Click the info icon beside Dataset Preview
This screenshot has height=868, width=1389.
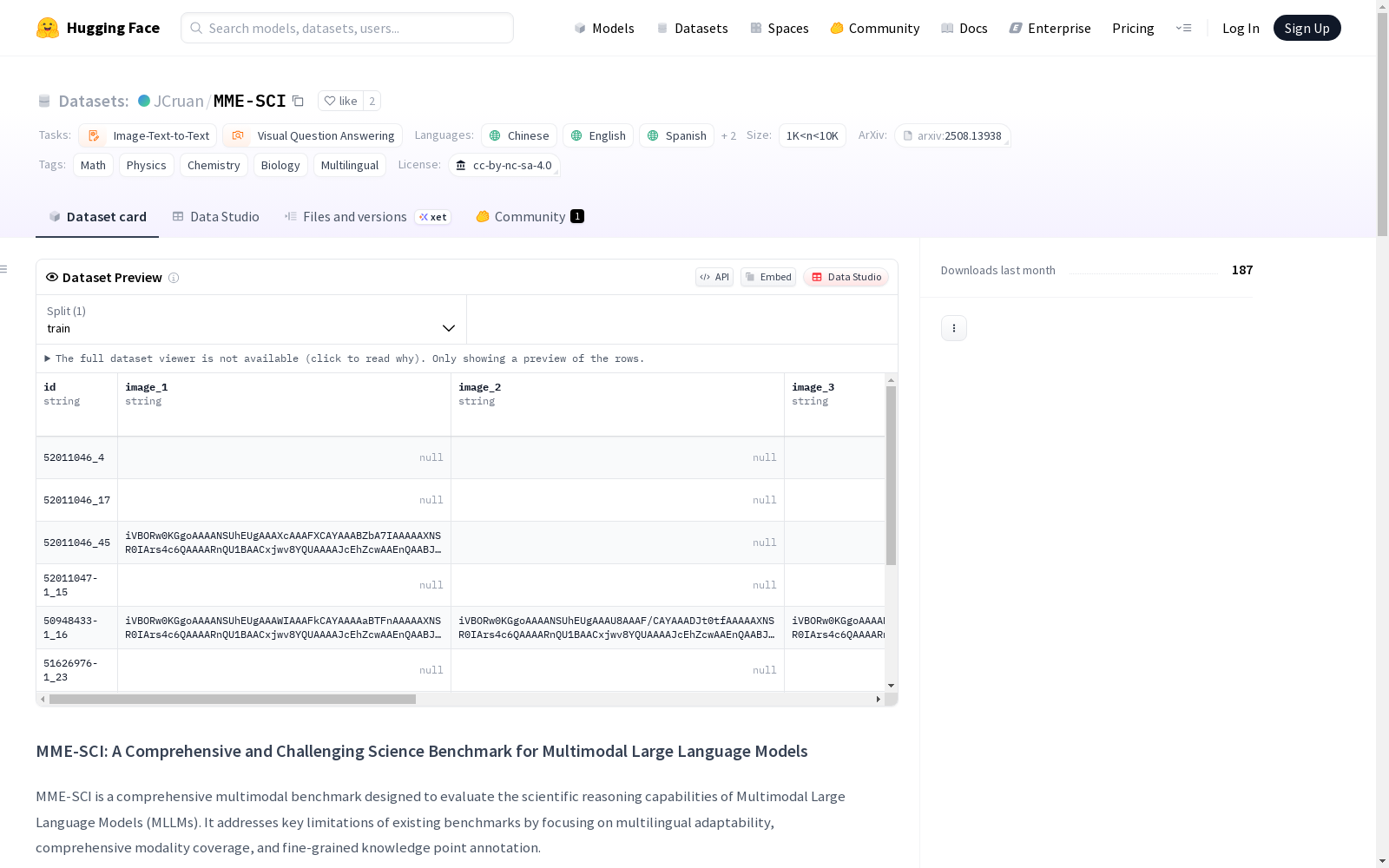(x=174, y=278)
